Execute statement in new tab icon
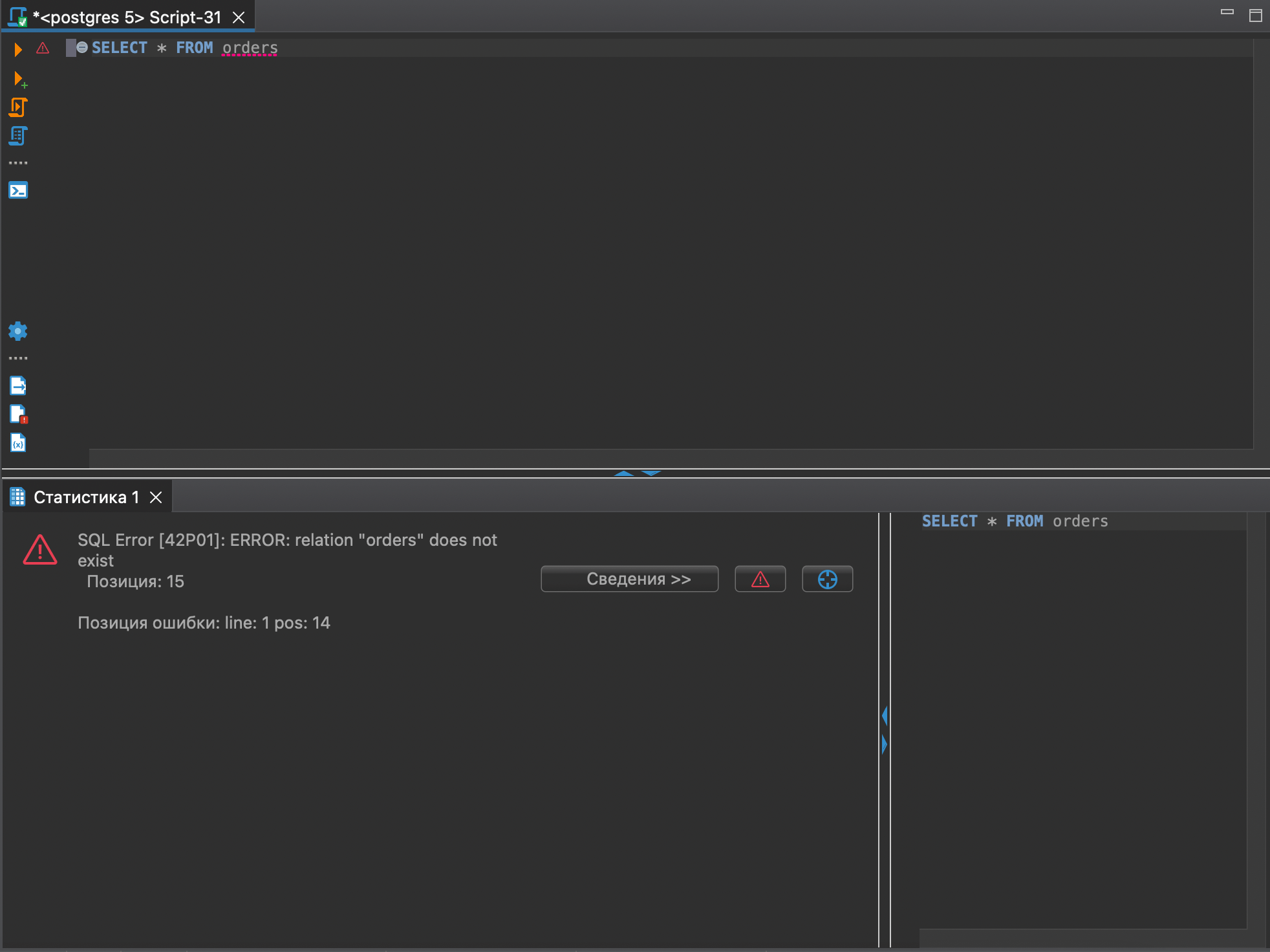 [x=19, y=80]
